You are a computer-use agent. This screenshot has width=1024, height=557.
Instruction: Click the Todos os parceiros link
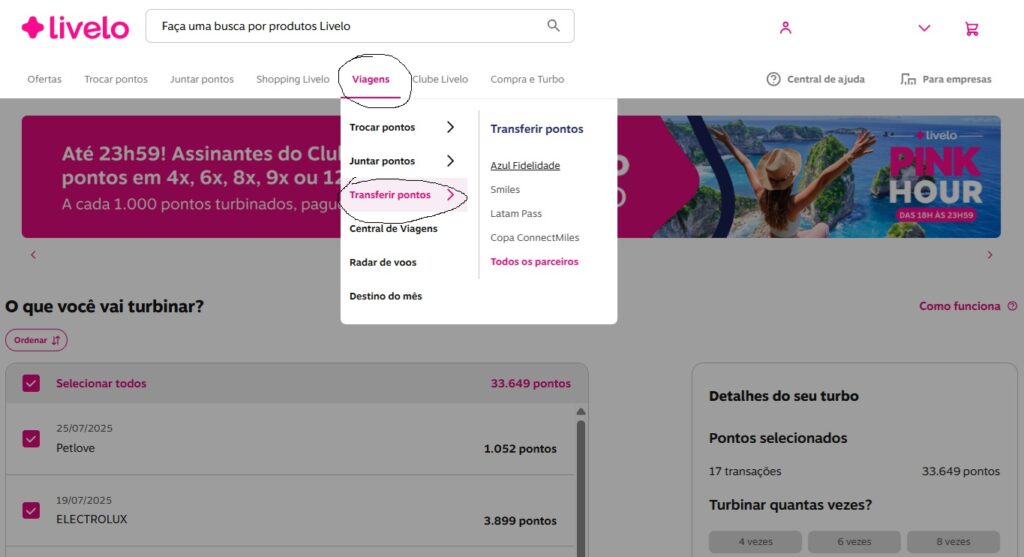(534, 262)
